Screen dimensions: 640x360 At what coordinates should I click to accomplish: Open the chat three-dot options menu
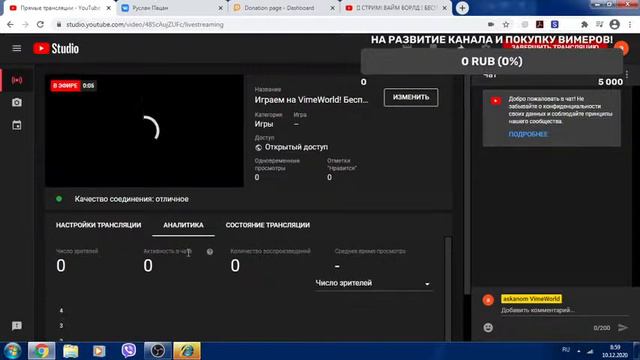[627, 75]
